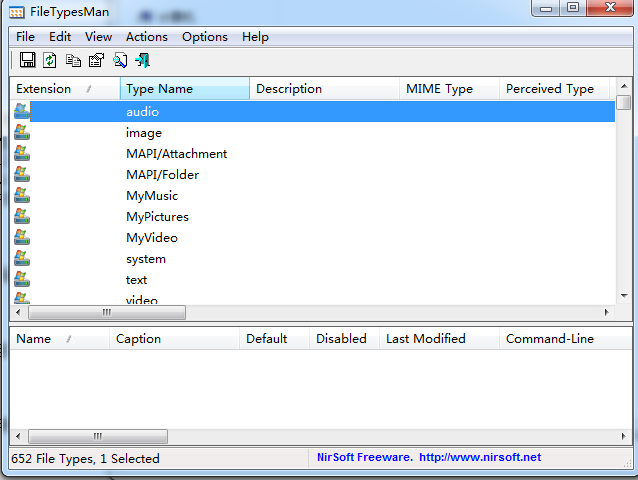The image size is (638, 480).
Task: Click the Save Selected Items toolbar icon
Action: 28,60
